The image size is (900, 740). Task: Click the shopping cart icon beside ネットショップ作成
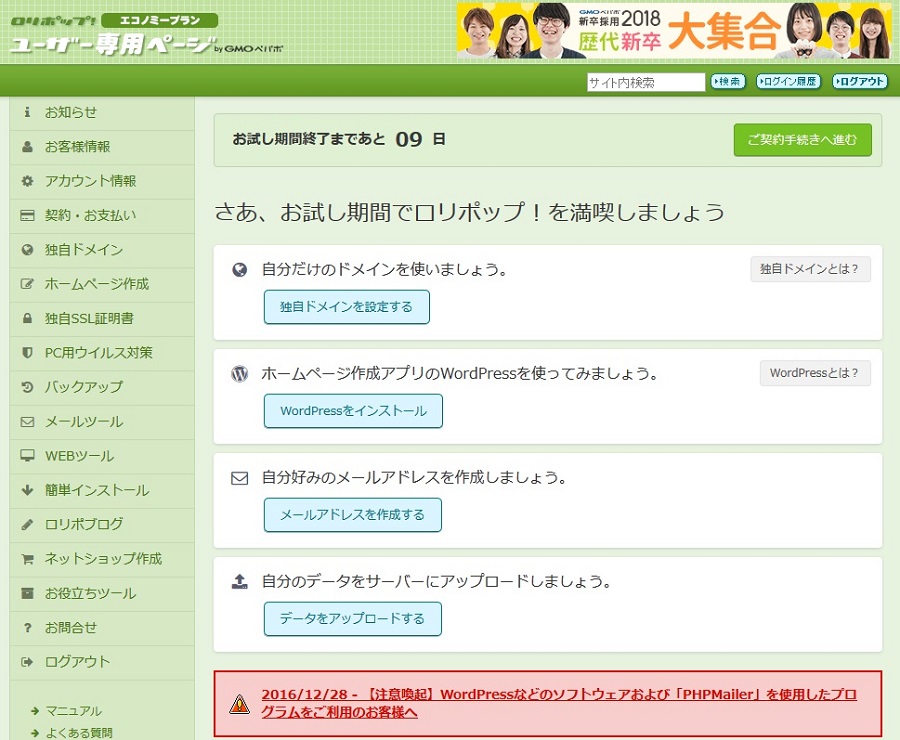coord(27,559)
